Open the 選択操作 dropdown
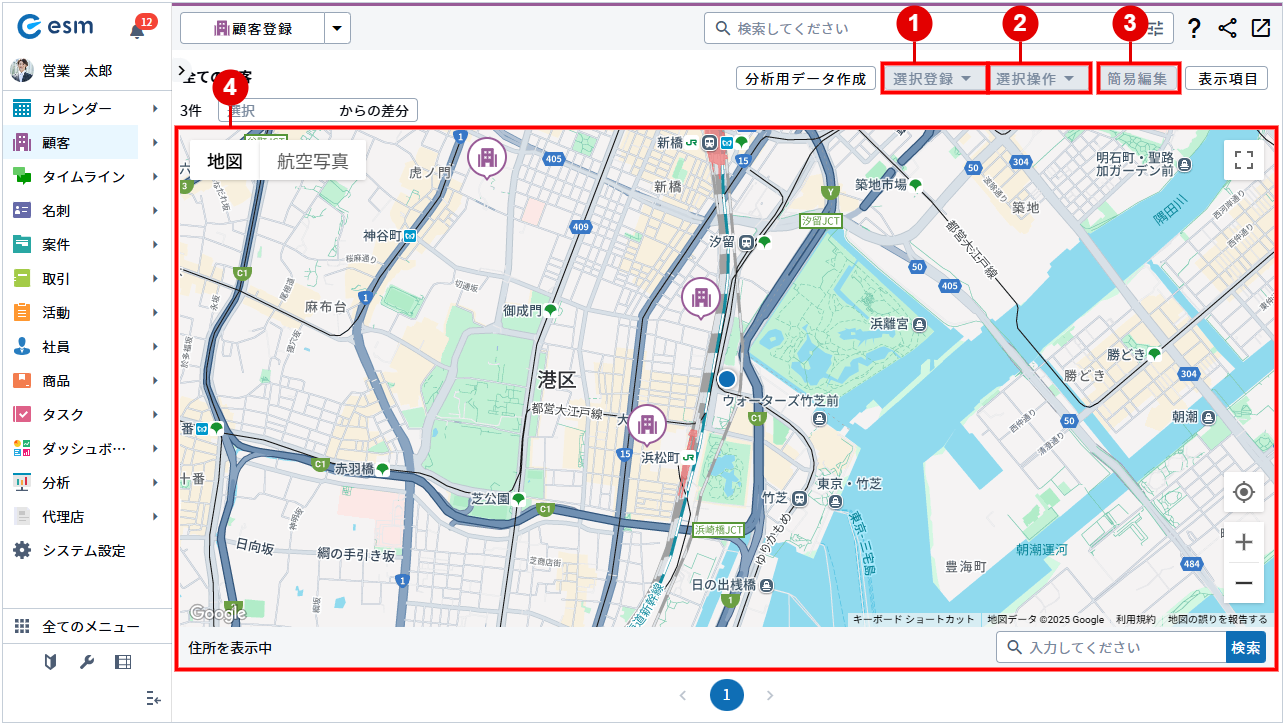Image resolution: width=1284 pixels, height=724 pixels. 1036,78
